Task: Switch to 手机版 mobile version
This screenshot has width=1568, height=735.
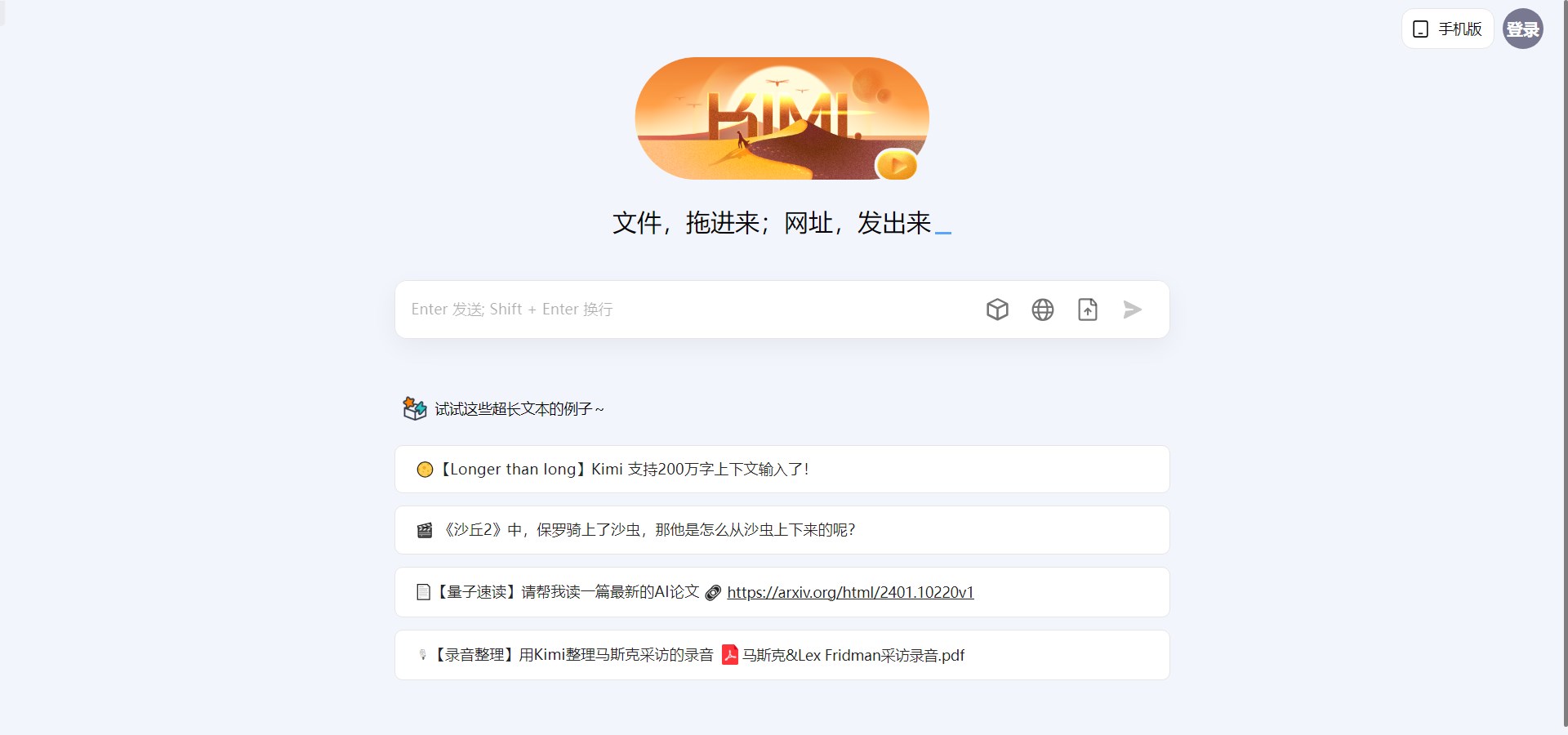Action: [x=1448, y=29]
